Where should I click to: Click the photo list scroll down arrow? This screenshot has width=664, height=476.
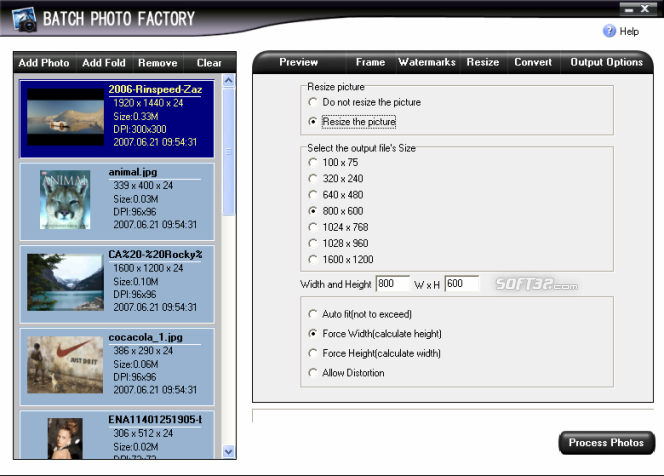[229, 452]
